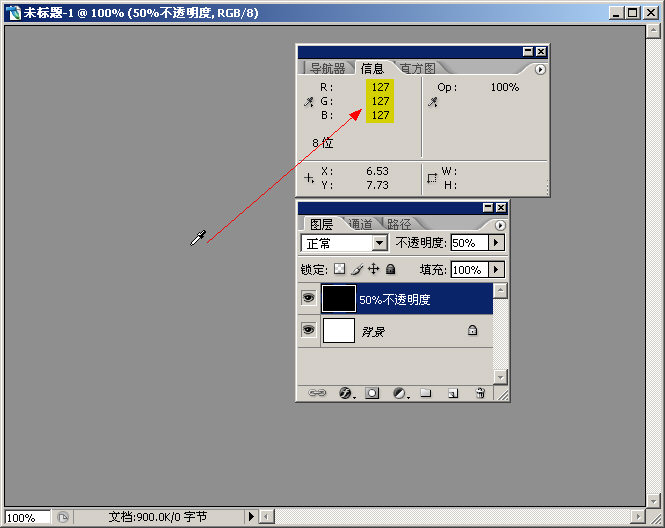This screenshot has height=528, width=665.
Task: Click the 8 位 bit depth text
Action: point(322,143)
